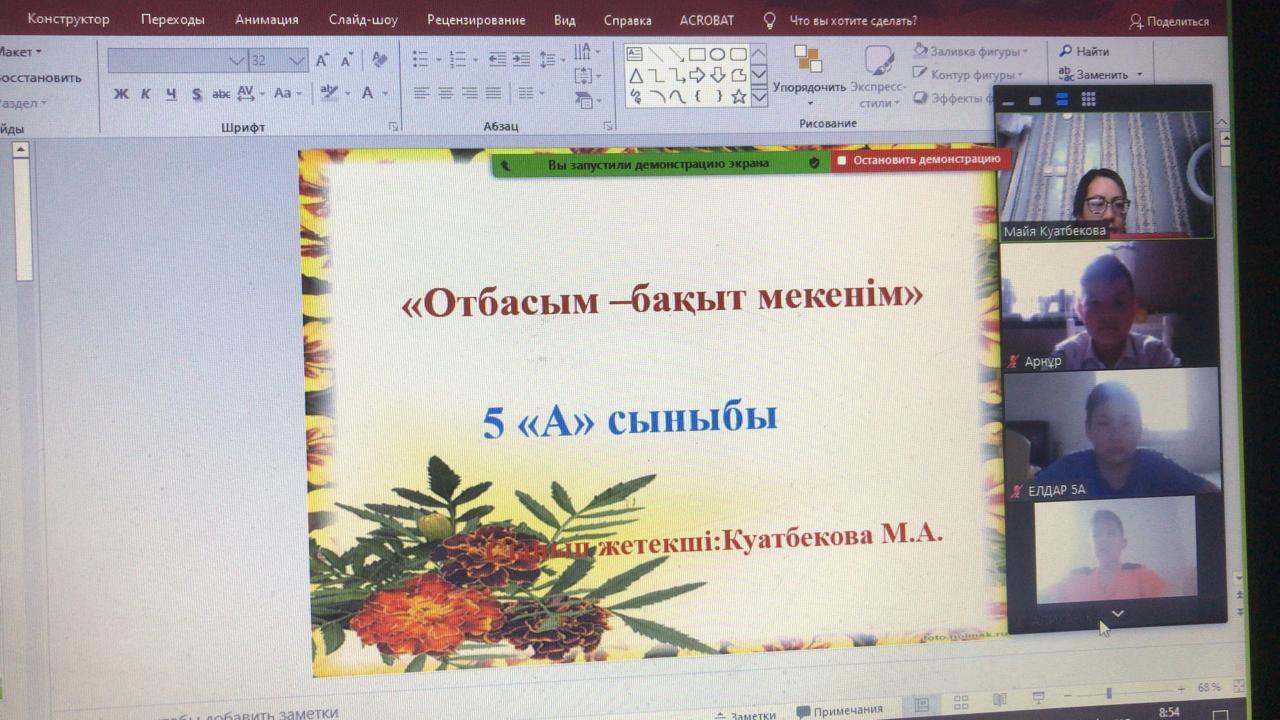Click the Найти find button
Viewport: 1280px width, 720px height.
pos(1085,51)
